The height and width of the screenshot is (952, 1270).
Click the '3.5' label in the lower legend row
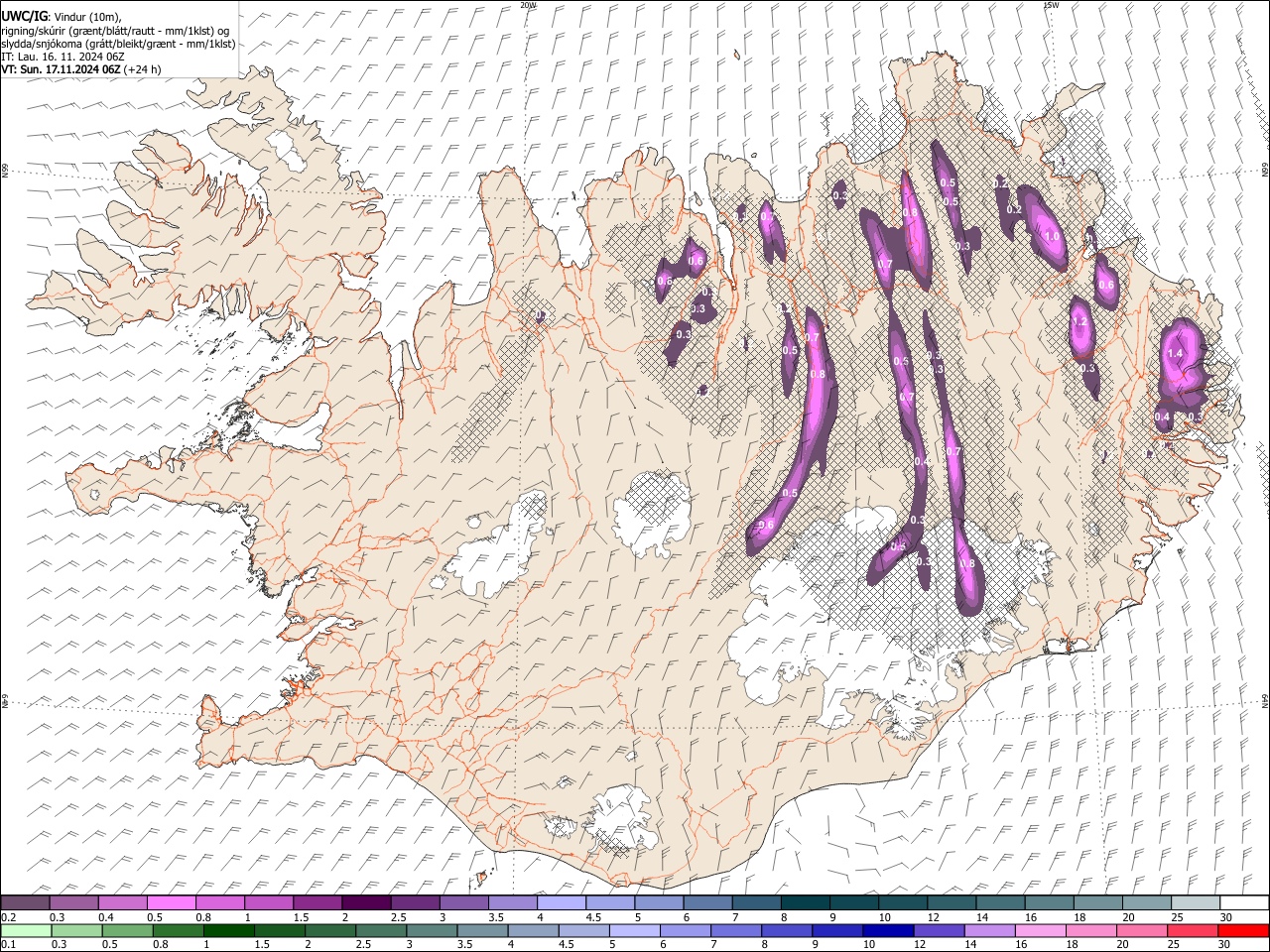[464, 945]
